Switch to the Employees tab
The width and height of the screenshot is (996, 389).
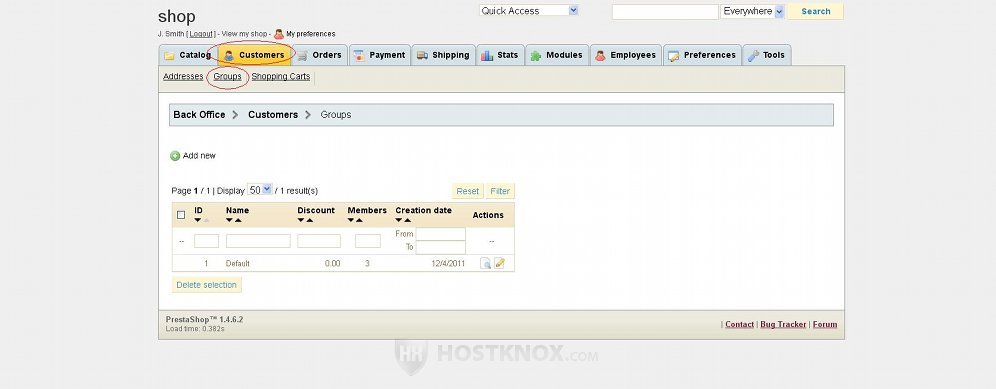[x=626, y=55]
